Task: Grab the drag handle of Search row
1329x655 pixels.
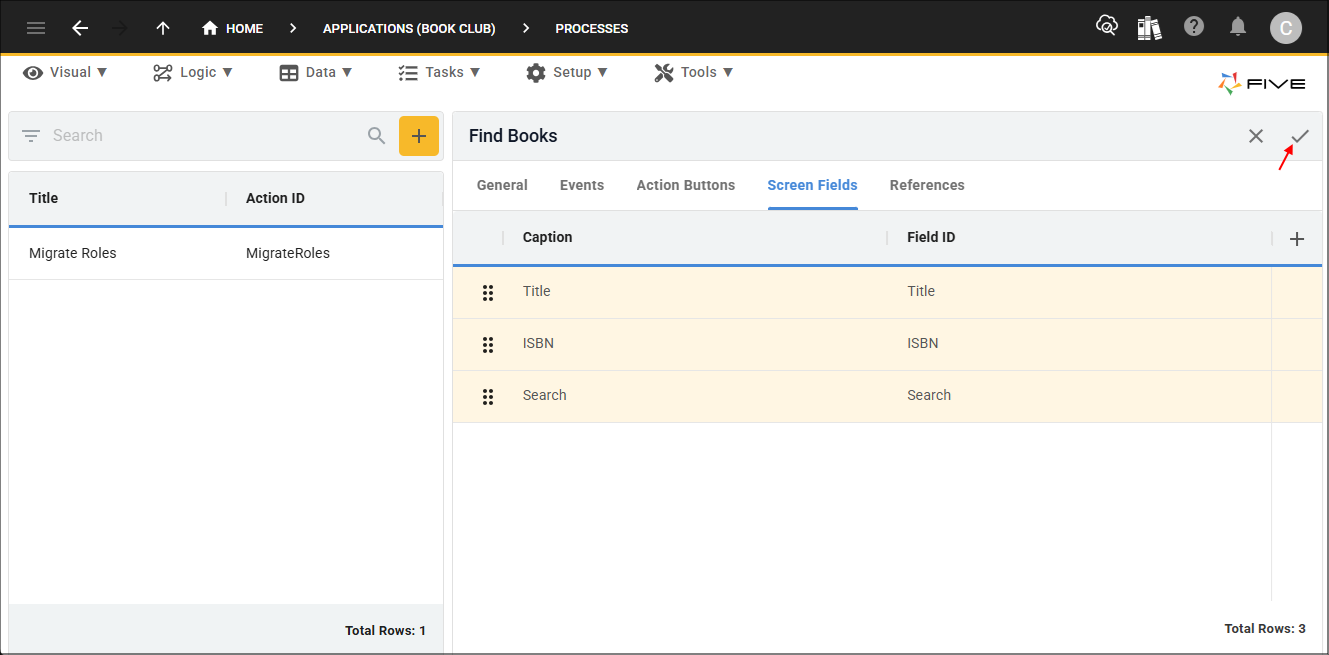Action: click(x=488, y=396)
